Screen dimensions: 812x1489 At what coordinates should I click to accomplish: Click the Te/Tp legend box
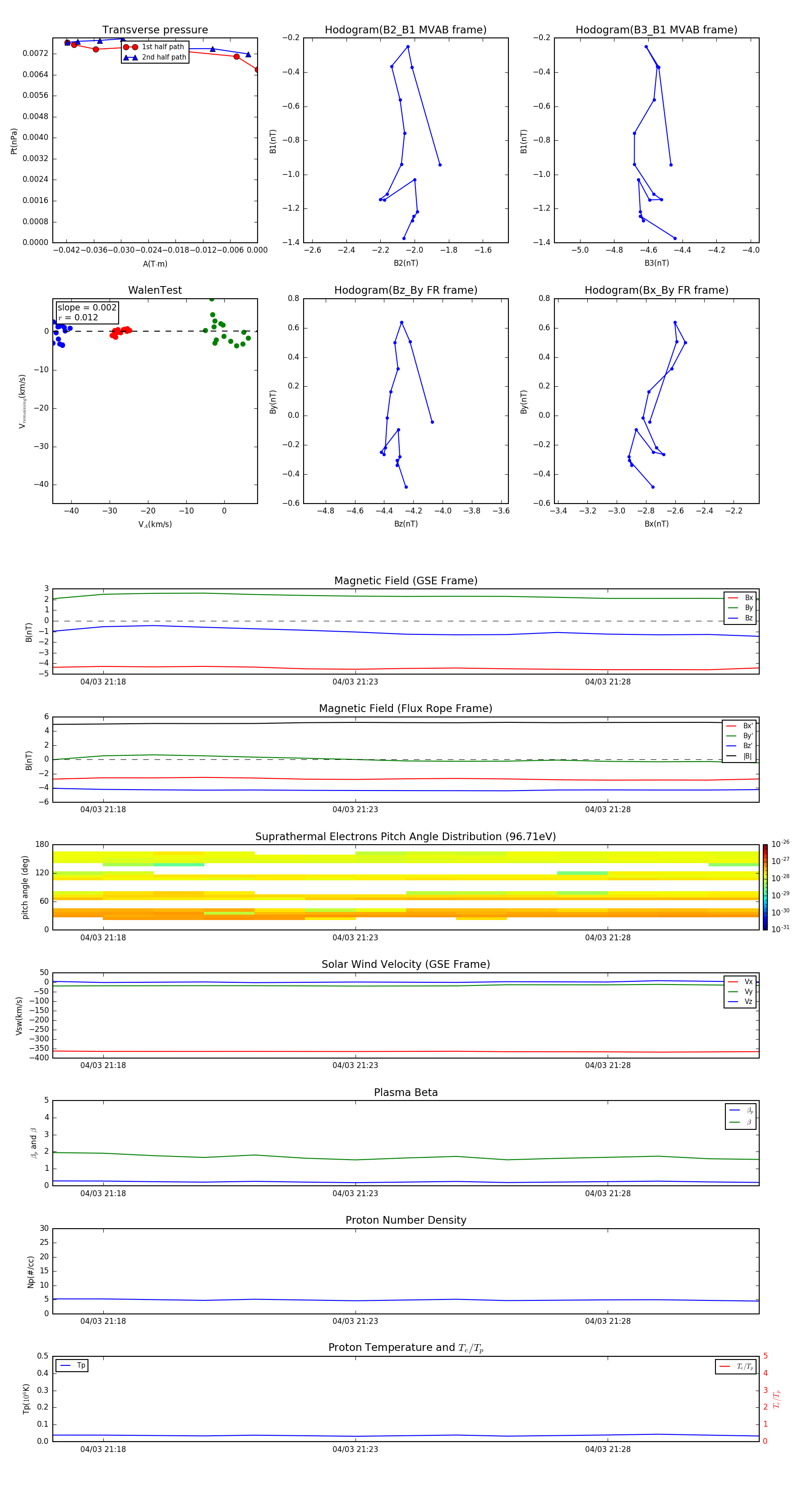tap(736, 1366)
